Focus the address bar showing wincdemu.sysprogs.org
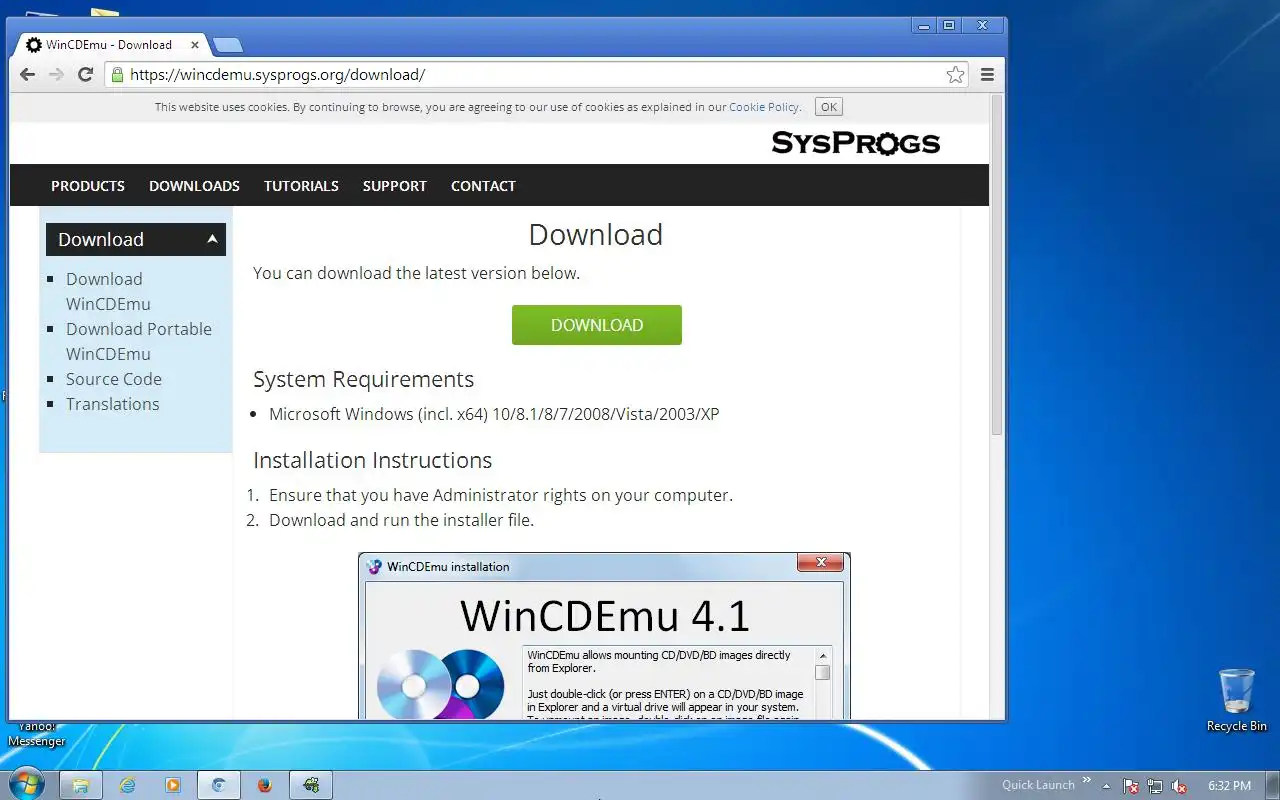 [535, 74]
